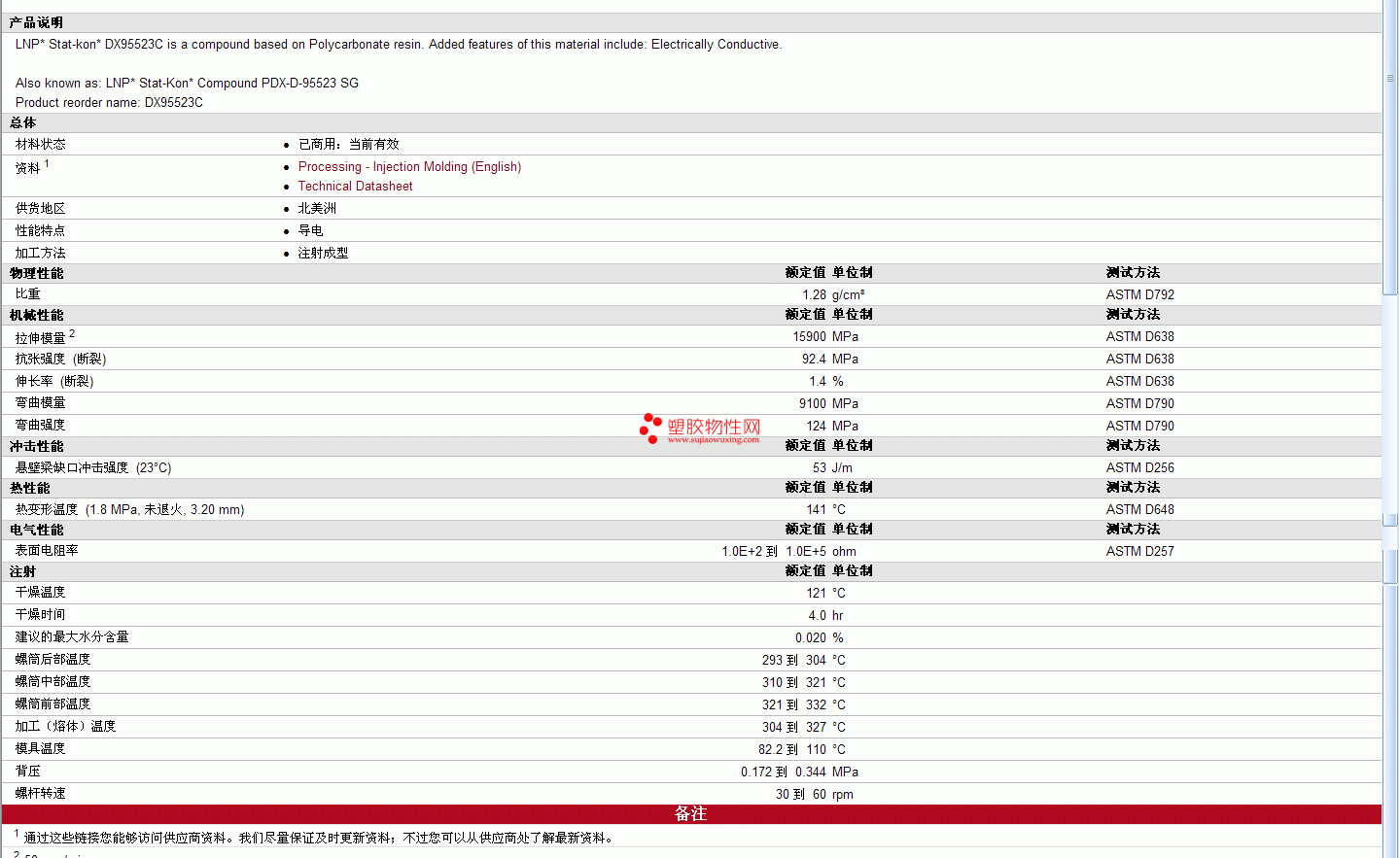
Task: Select the 15900 MPa value
Action: click(825, 337)
